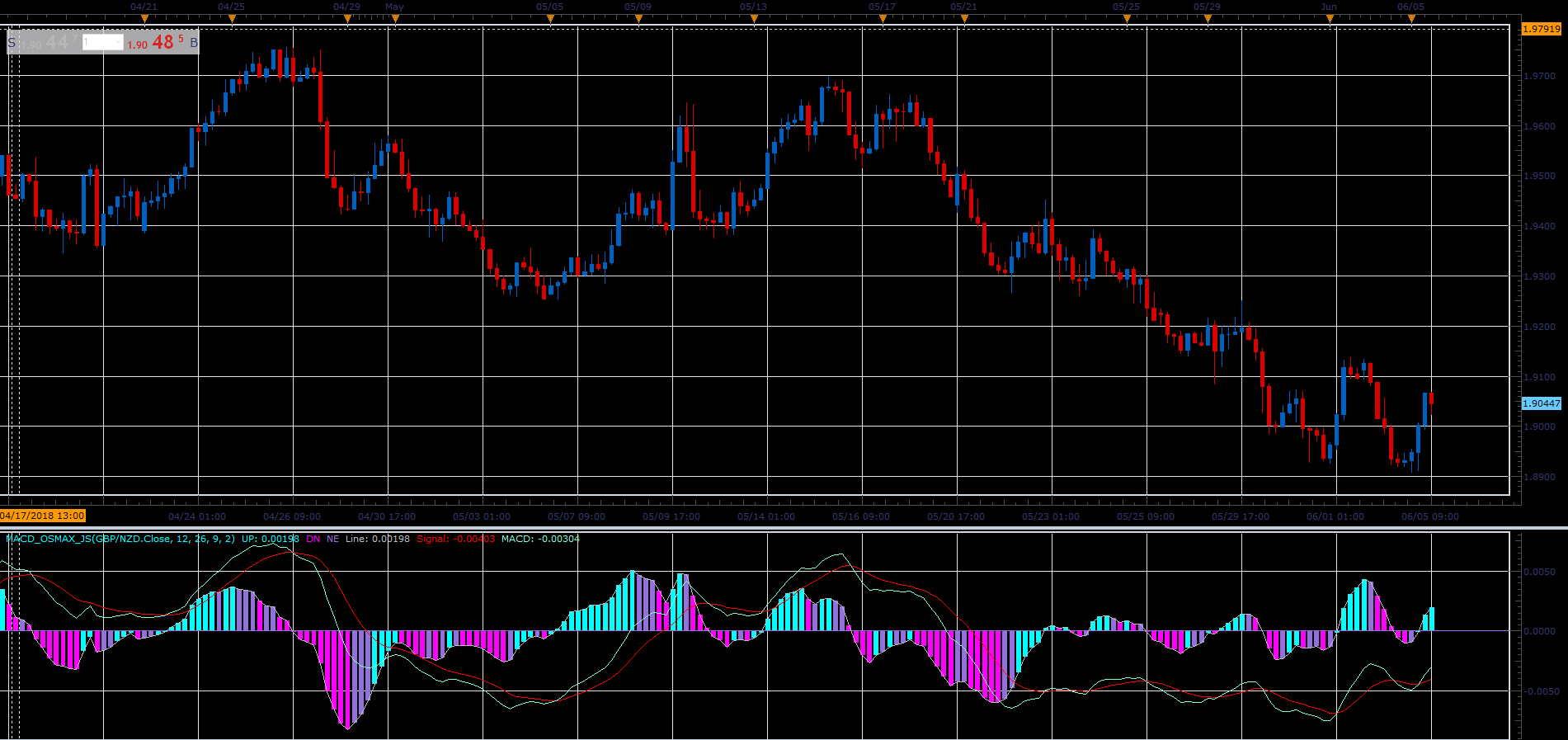Select the May orange timeline marker
Viewport: 1568px width, 740px height.
click(x=395, y=18)
